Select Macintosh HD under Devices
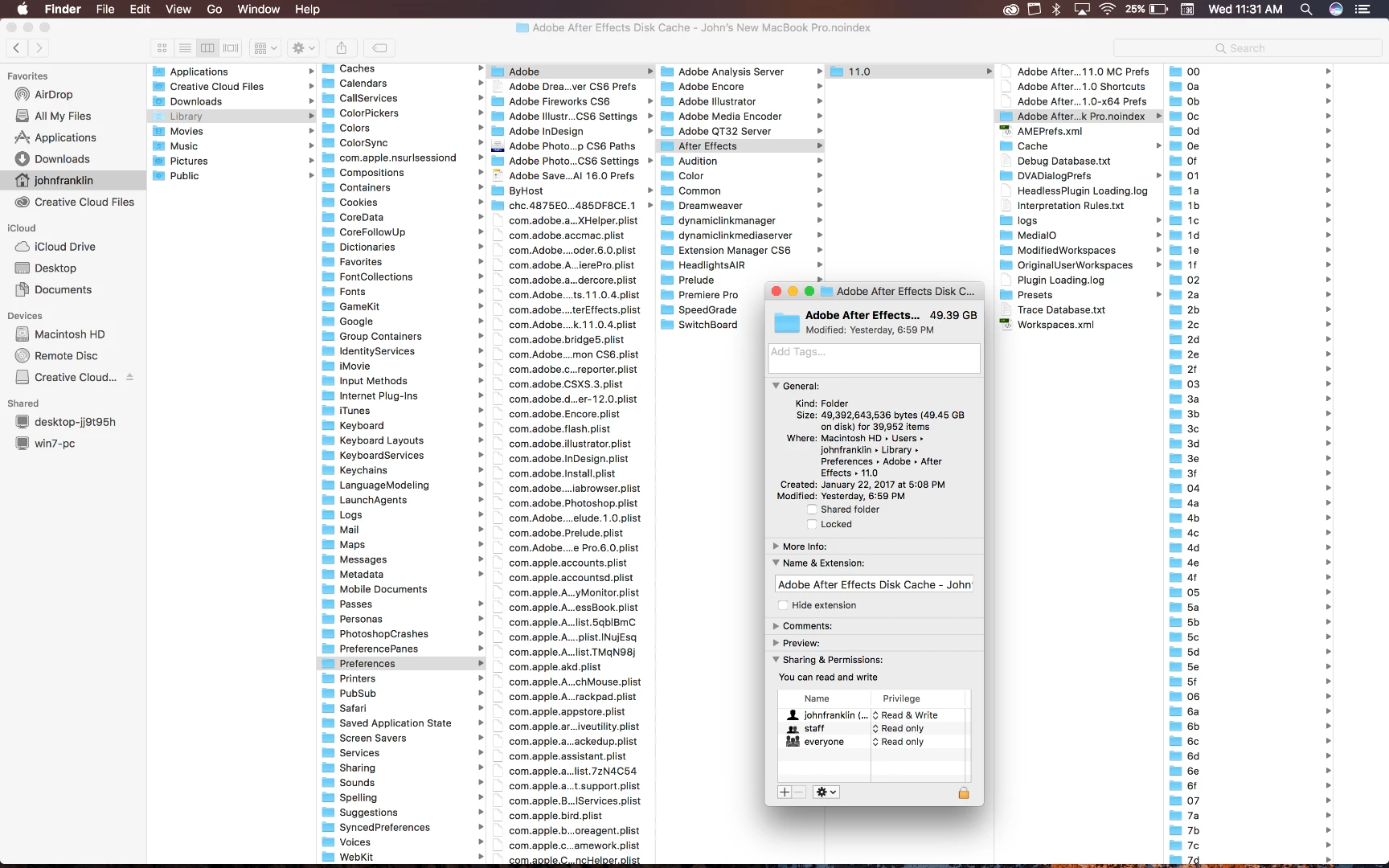The width and height of the screenshot is (1389, 868). click(x=69, y=334)
